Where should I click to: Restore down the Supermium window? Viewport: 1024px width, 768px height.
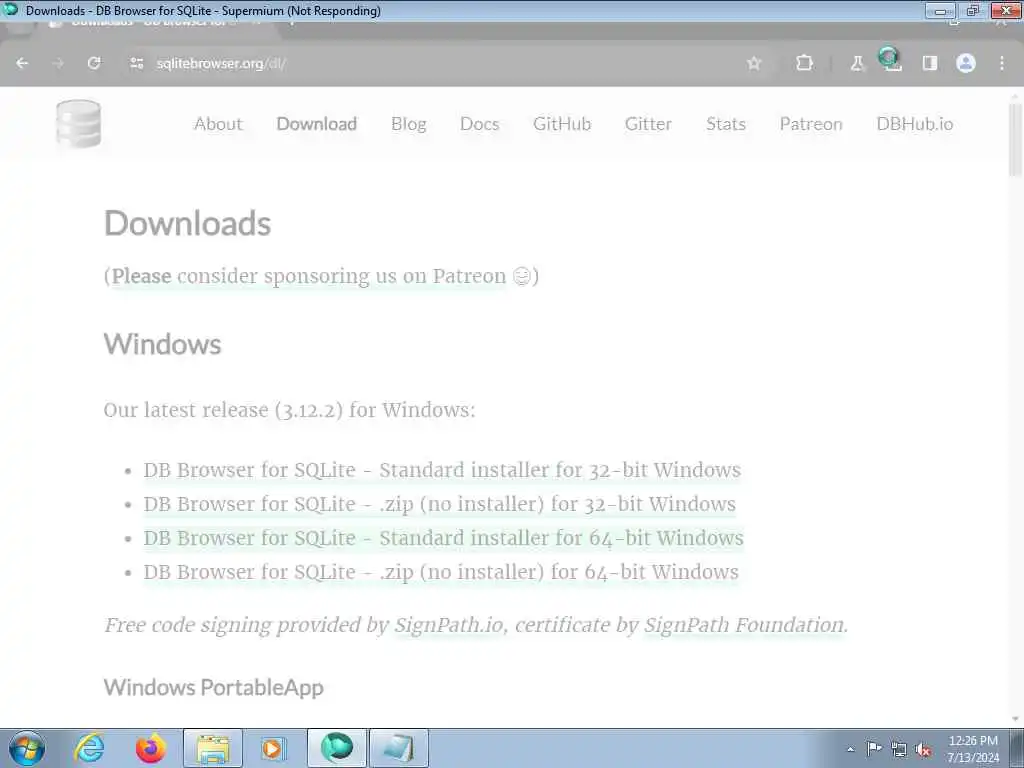click(973, 10)
